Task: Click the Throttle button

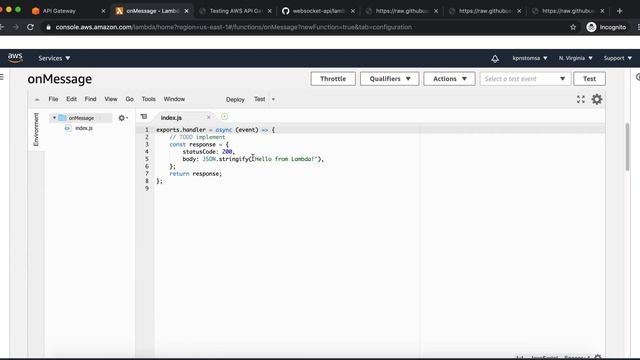Action: [333, 79]
